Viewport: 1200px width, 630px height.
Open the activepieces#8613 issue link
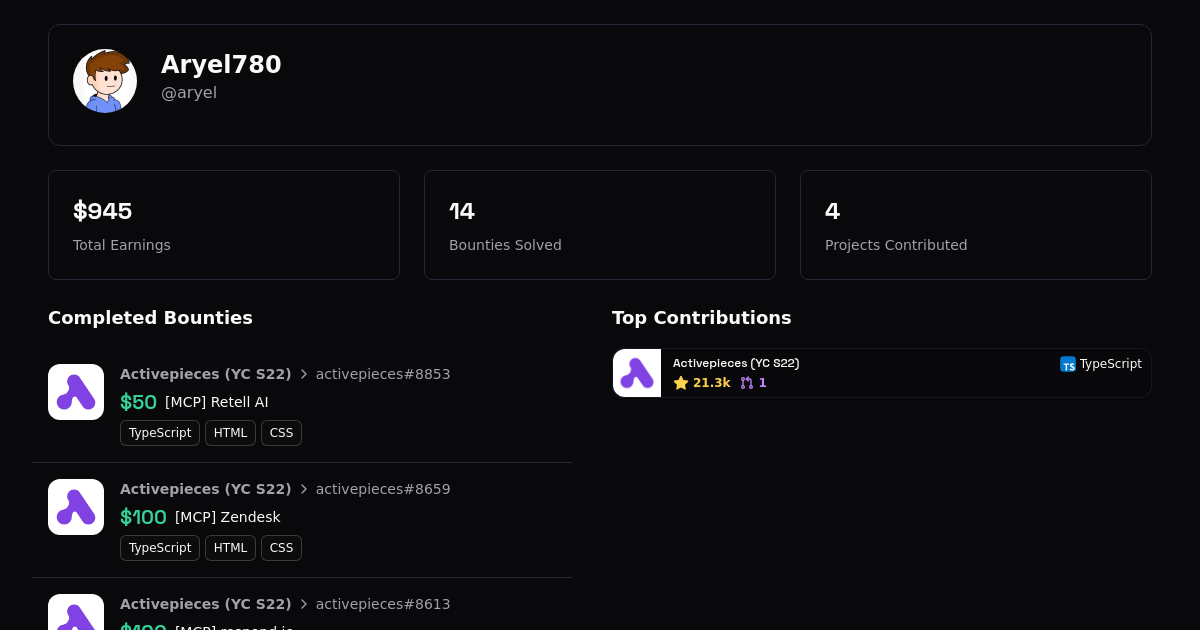[383, 604]
